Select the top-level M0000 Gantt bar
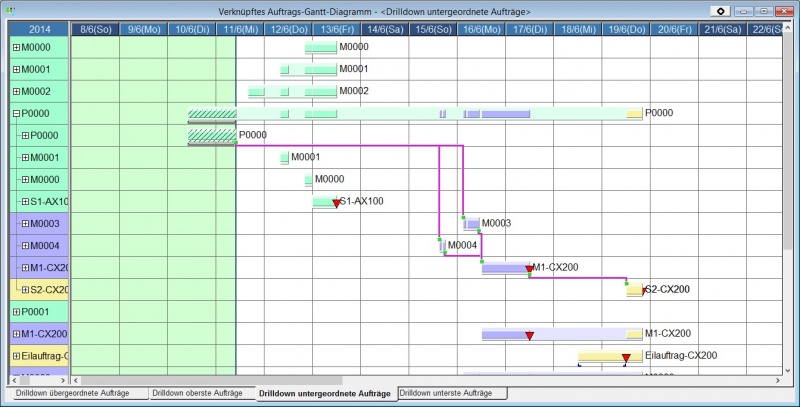Viewport: 800px width, 407px height. (321, 47)
